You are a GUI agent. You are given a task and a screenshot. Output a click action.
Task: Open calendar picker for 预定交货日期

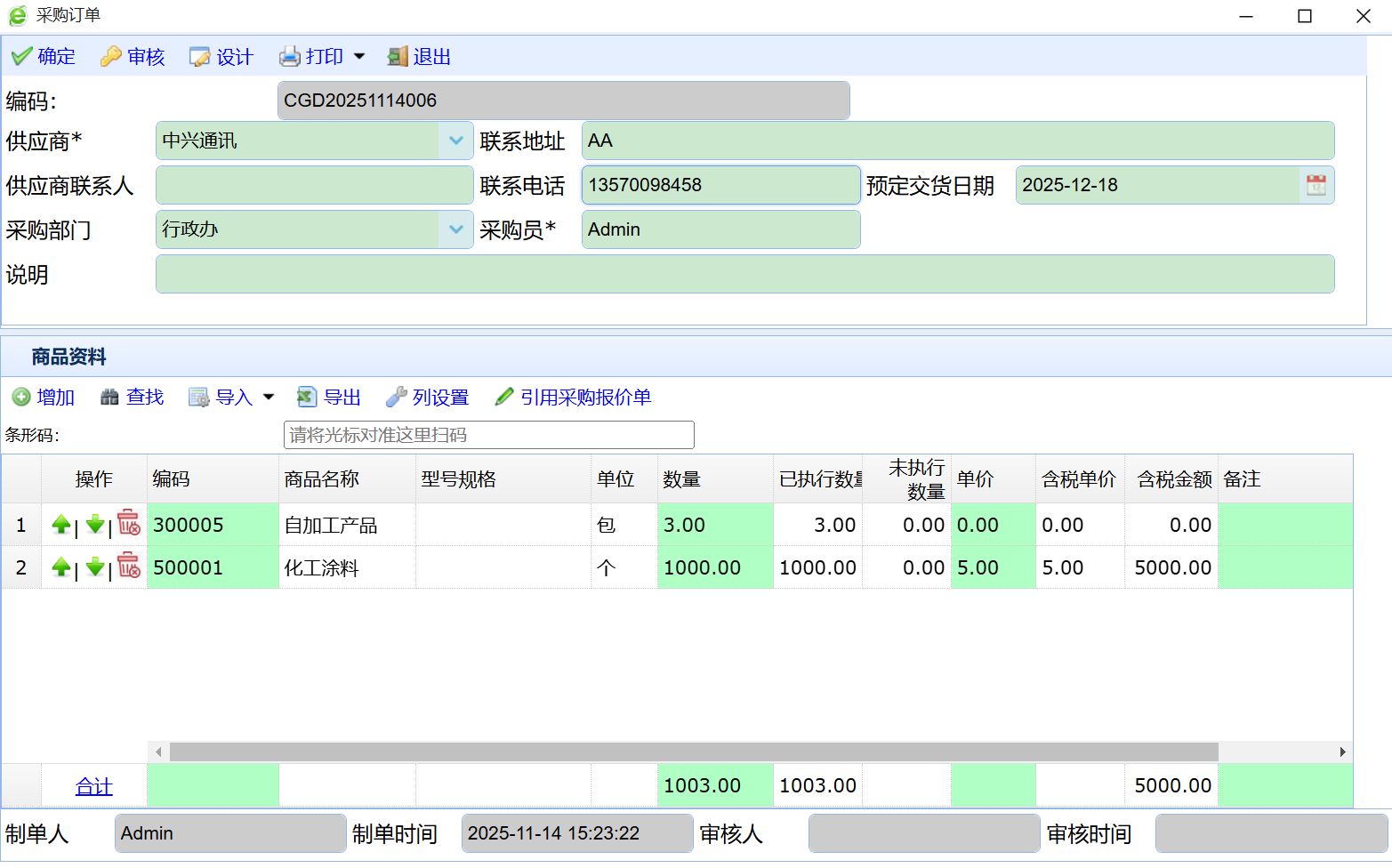pos(1316,185)
